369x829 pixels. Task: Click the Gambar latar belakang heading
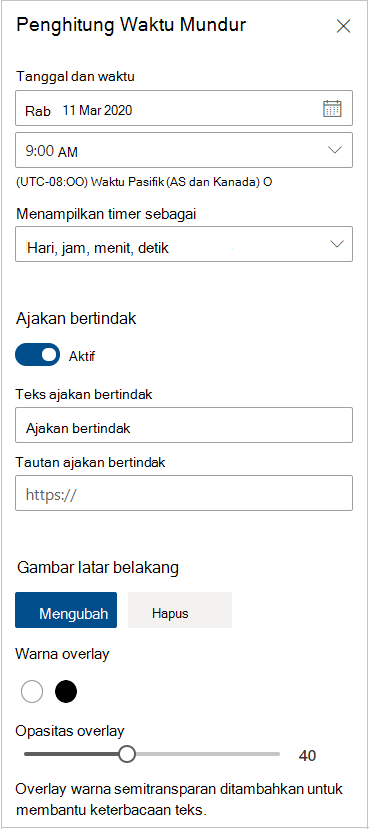pyautogui.click(x=98, y=568)
